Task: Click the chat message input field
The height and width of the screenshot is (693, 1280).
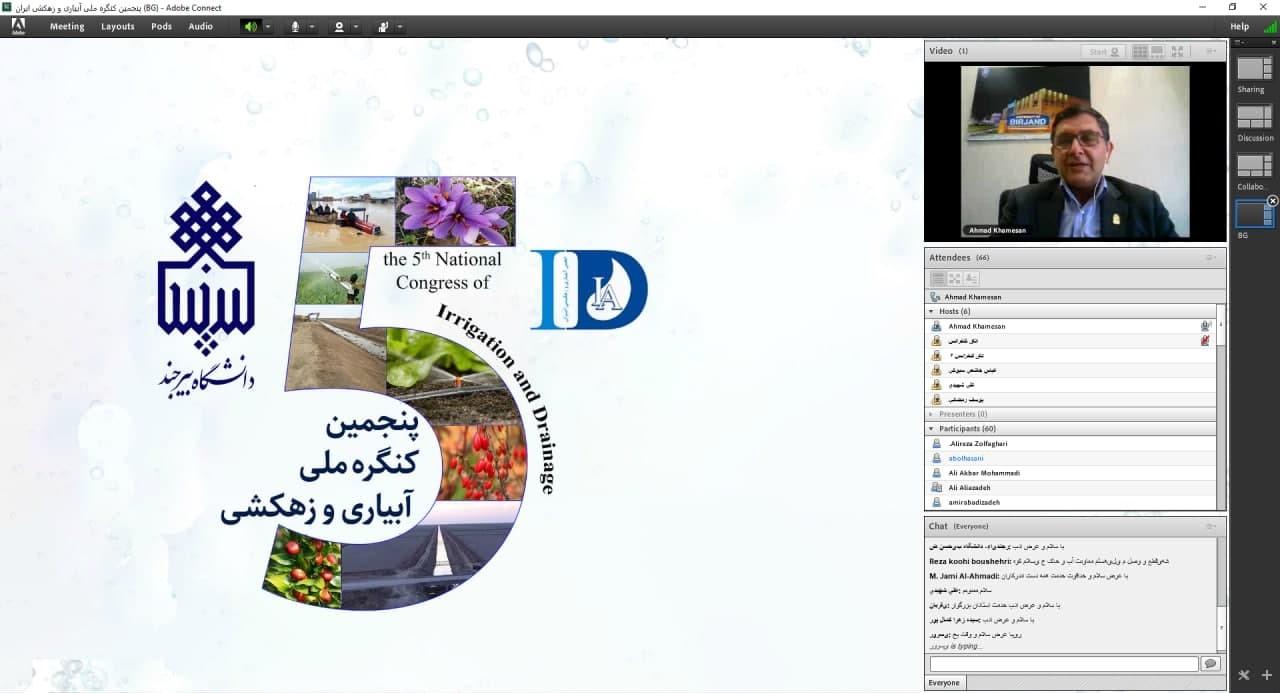Action: pos(1063,664)
